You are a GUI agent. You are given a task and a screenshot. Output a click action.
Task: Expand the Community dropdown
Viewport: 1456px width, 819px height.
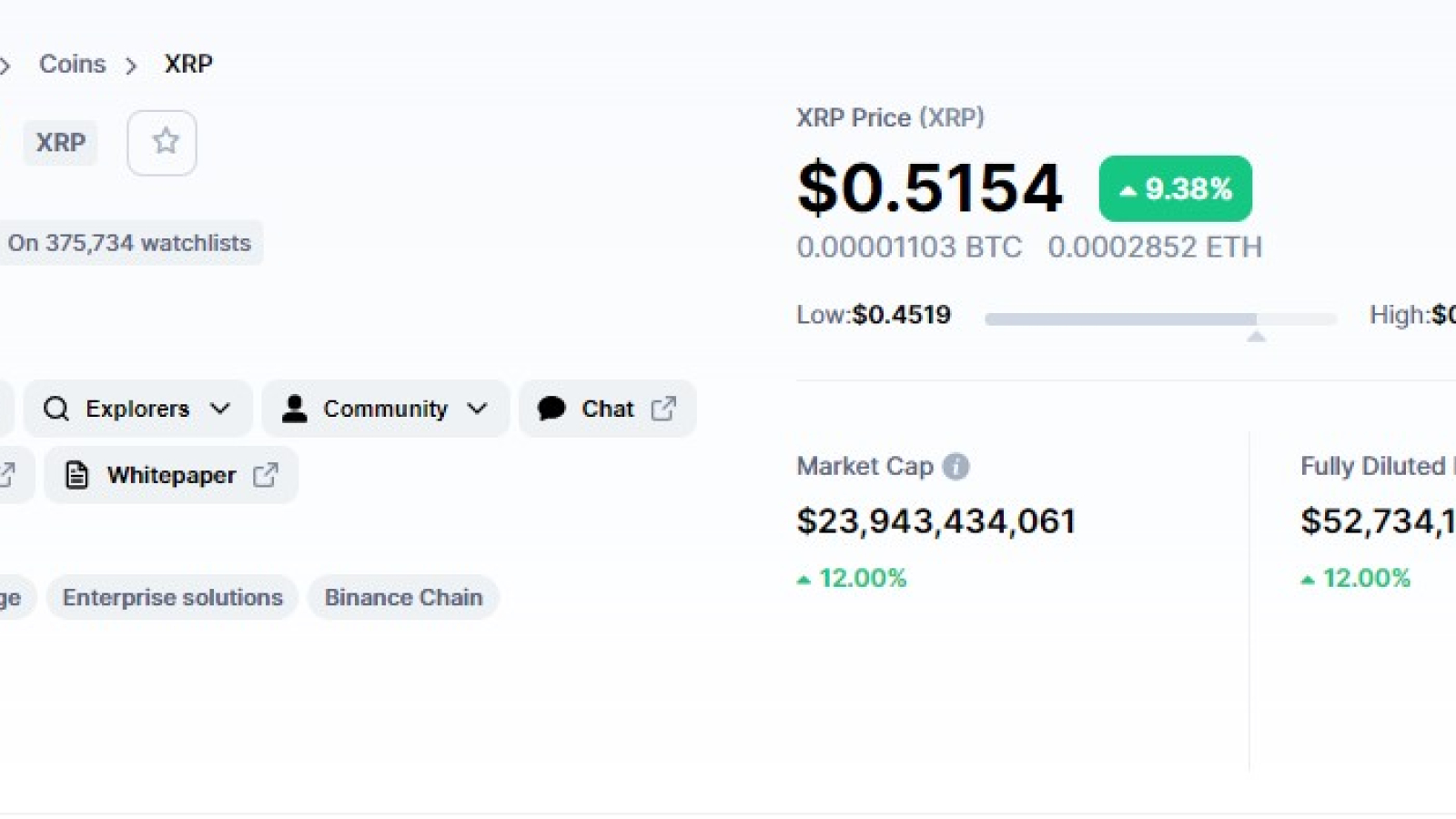tap(386, 409)
